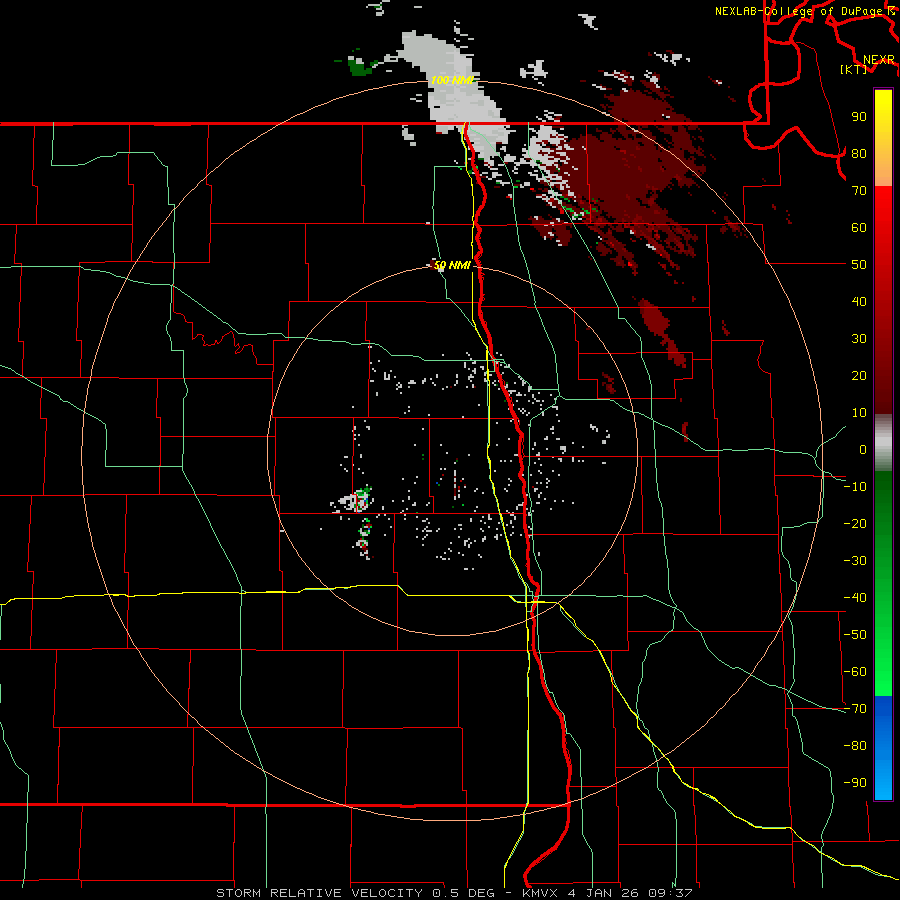
Task: Click the positive 60 value on velocity scale
Action: click(x=859, y=228)
